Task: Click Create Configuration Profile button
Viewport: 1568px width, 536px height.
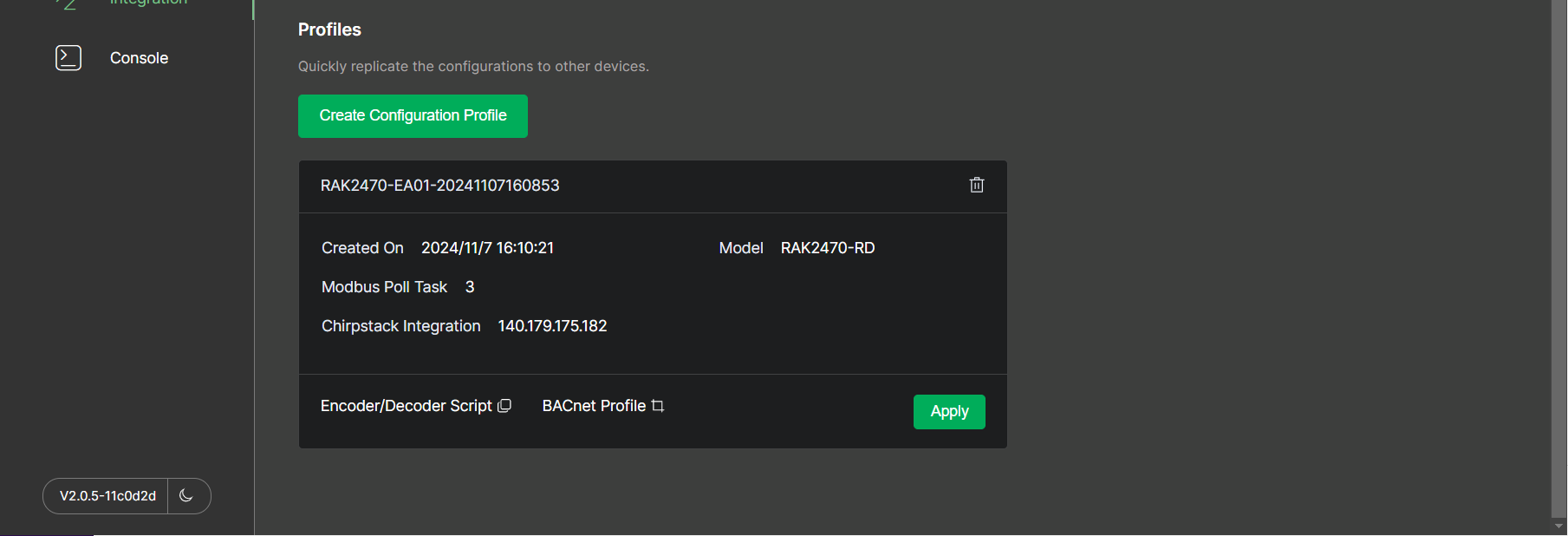Action: click(x=413, y=116)
